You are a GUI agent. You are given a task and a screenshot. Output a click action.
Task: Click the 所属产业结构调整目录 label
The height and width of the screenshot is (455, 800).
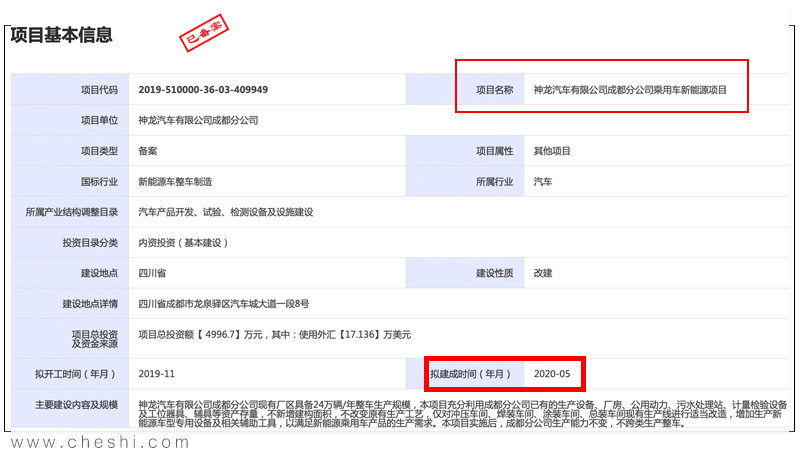point(71,212)
